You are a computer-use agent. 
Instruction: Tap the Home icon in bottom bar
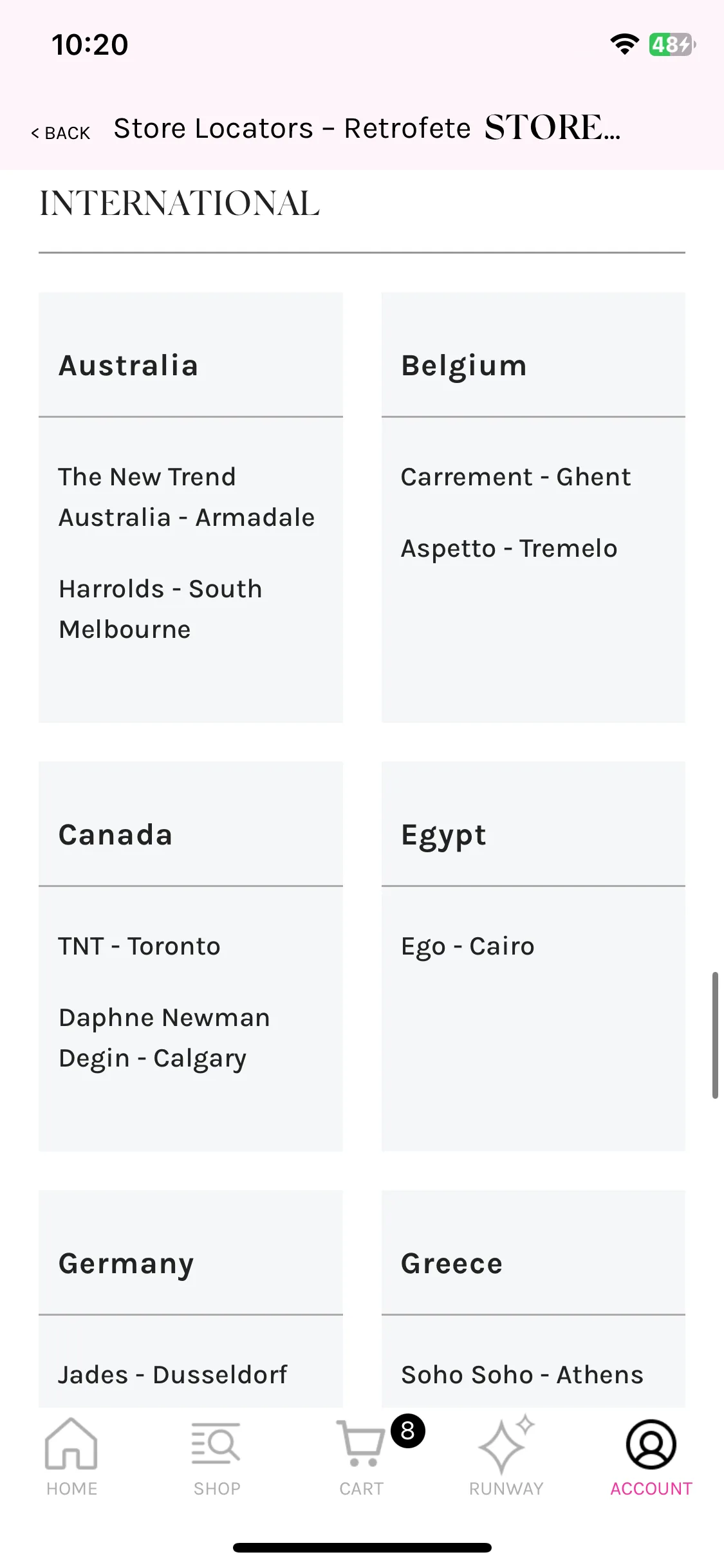click(71, 1444)
